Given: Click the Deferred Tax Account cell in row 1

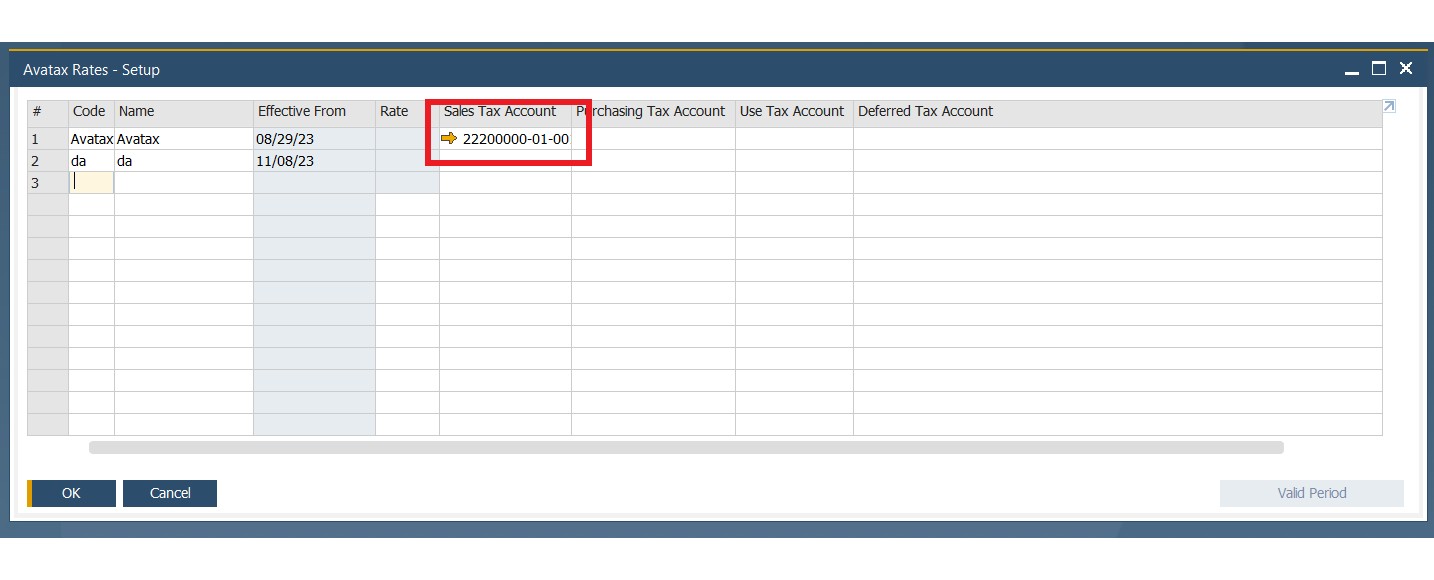Looking at the screenshot, I should click(1118, 139).
